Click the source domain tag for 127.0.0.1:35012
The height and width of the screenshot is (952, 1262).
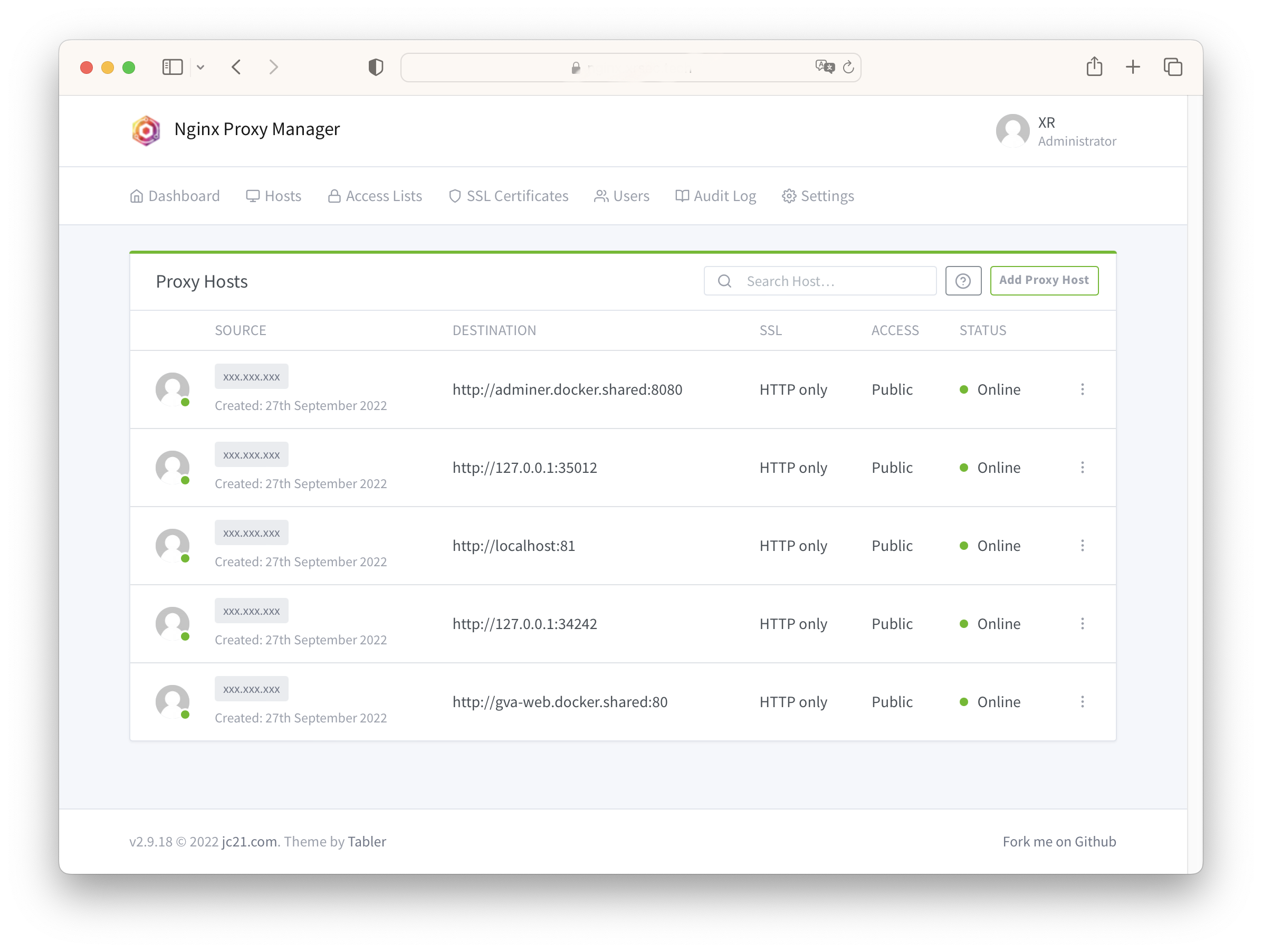coord(252,455)
